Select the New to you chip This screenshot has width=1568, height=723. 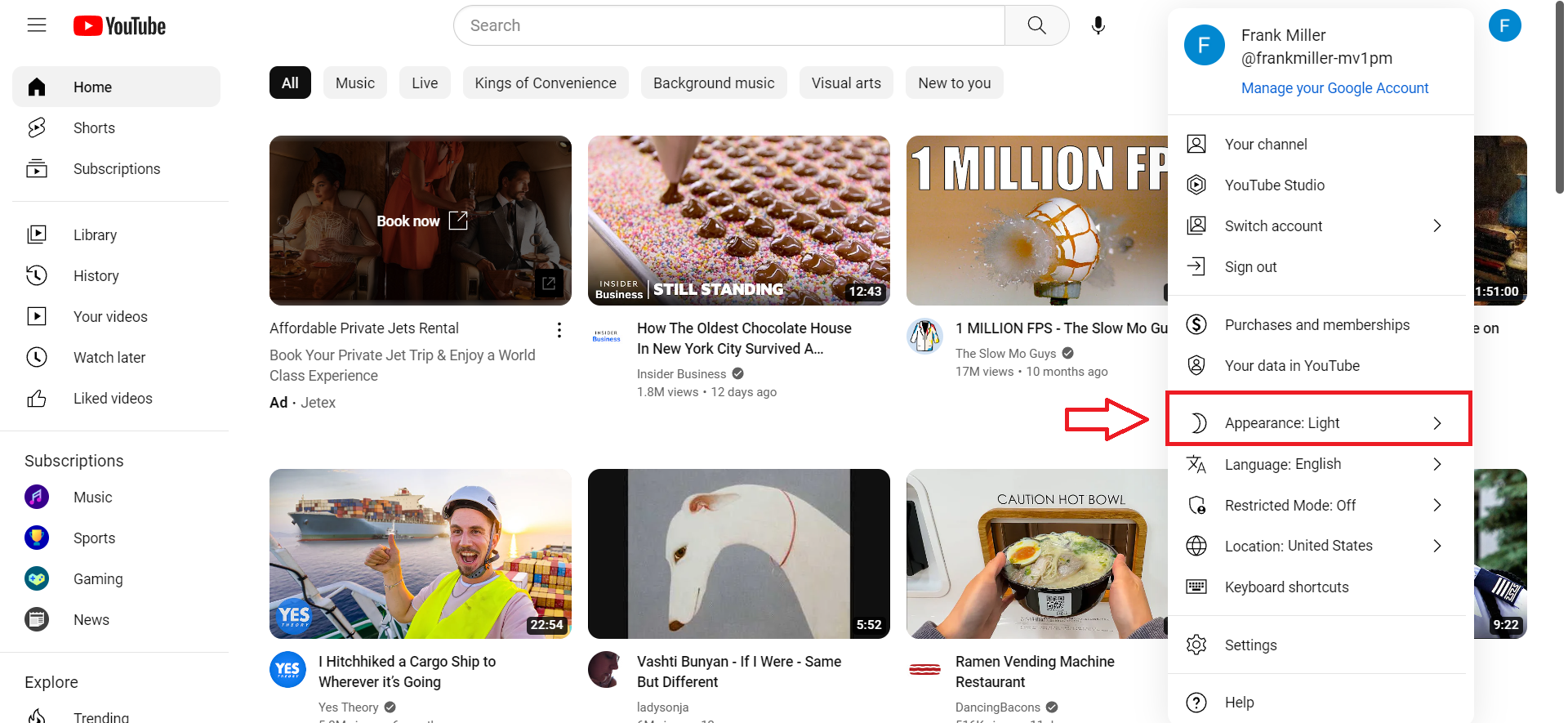coord(954,83)
